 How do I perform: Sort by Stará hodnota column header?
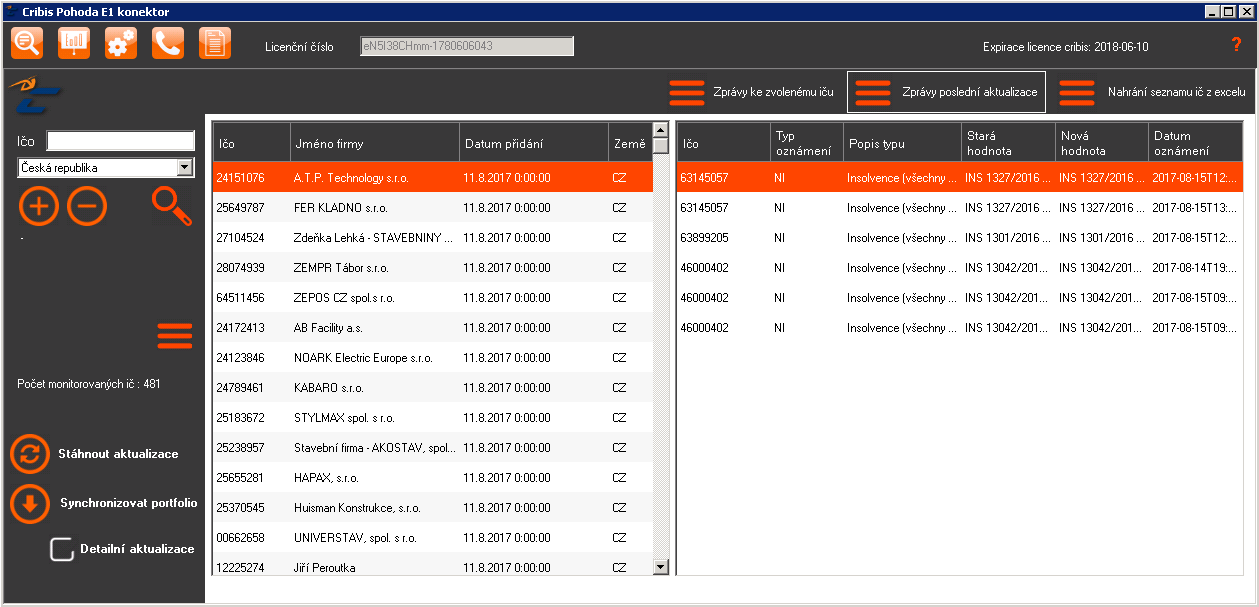point(1008,143)
